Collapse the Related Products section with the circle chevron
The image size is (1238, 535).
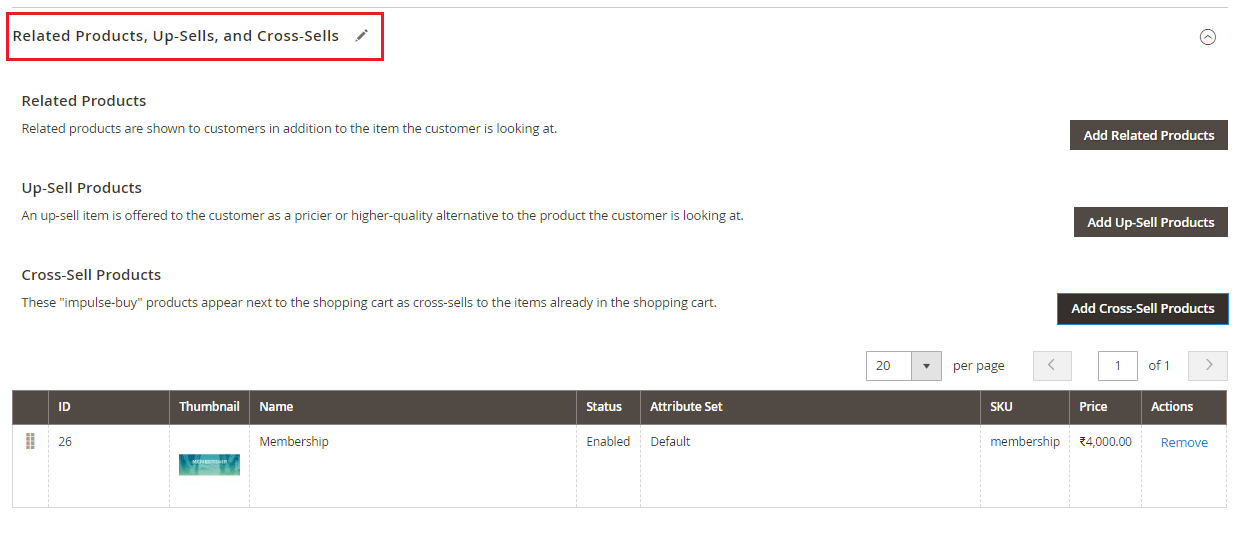click(1208, 37)
